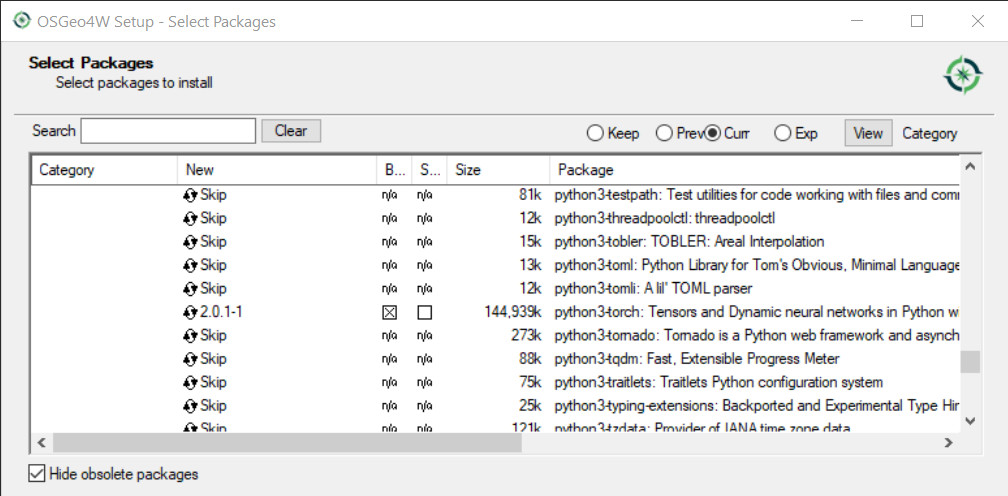Select python3-toml package description

point(757,265)
